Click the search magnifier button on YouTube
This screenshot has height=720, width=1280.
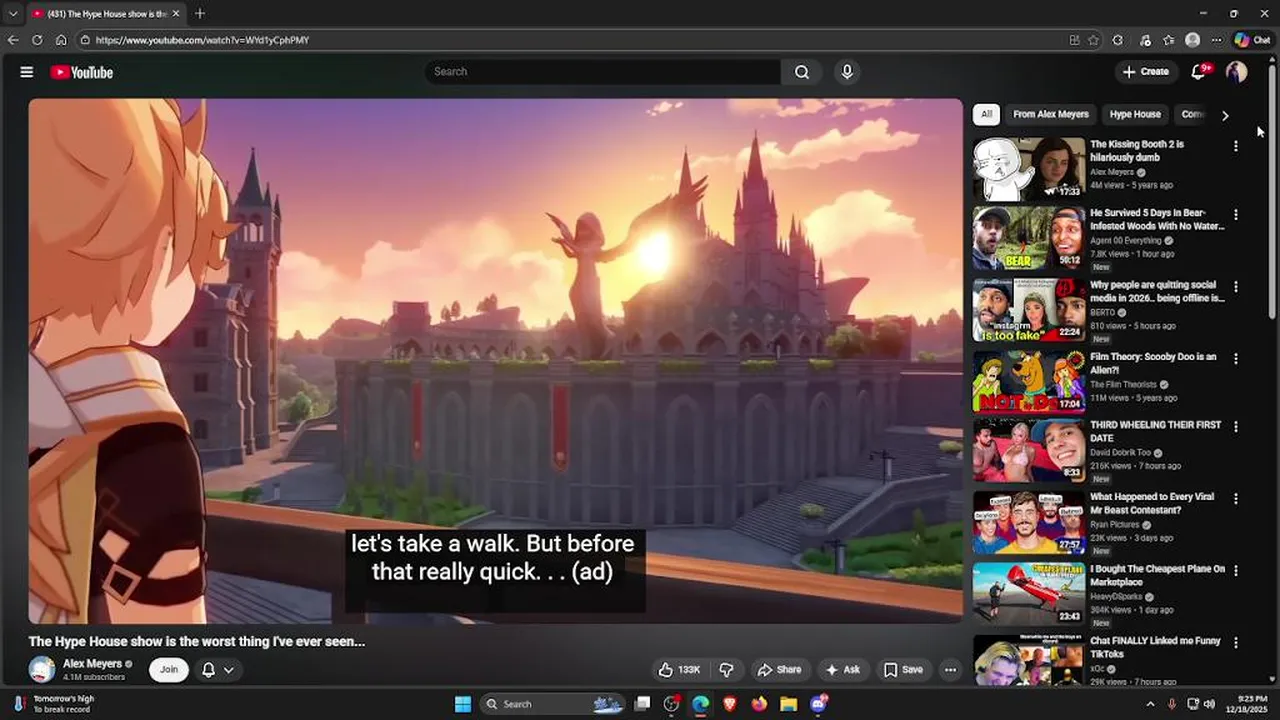[802, 72]
